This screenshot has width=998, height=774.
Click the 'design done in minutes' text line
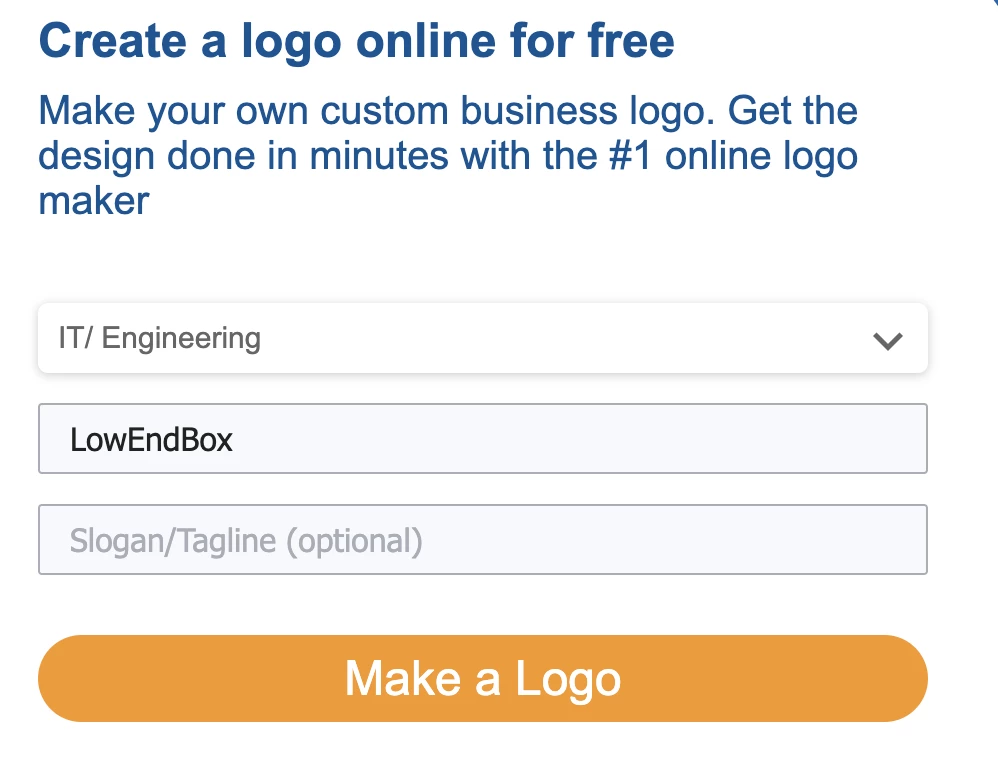coord(240,156)
